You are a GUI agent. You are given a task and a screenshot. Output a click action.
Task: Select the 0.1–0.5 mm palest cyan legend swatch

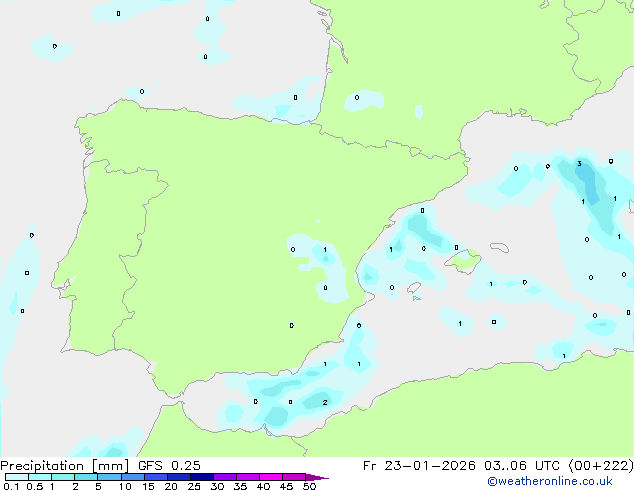pos(17,477)
